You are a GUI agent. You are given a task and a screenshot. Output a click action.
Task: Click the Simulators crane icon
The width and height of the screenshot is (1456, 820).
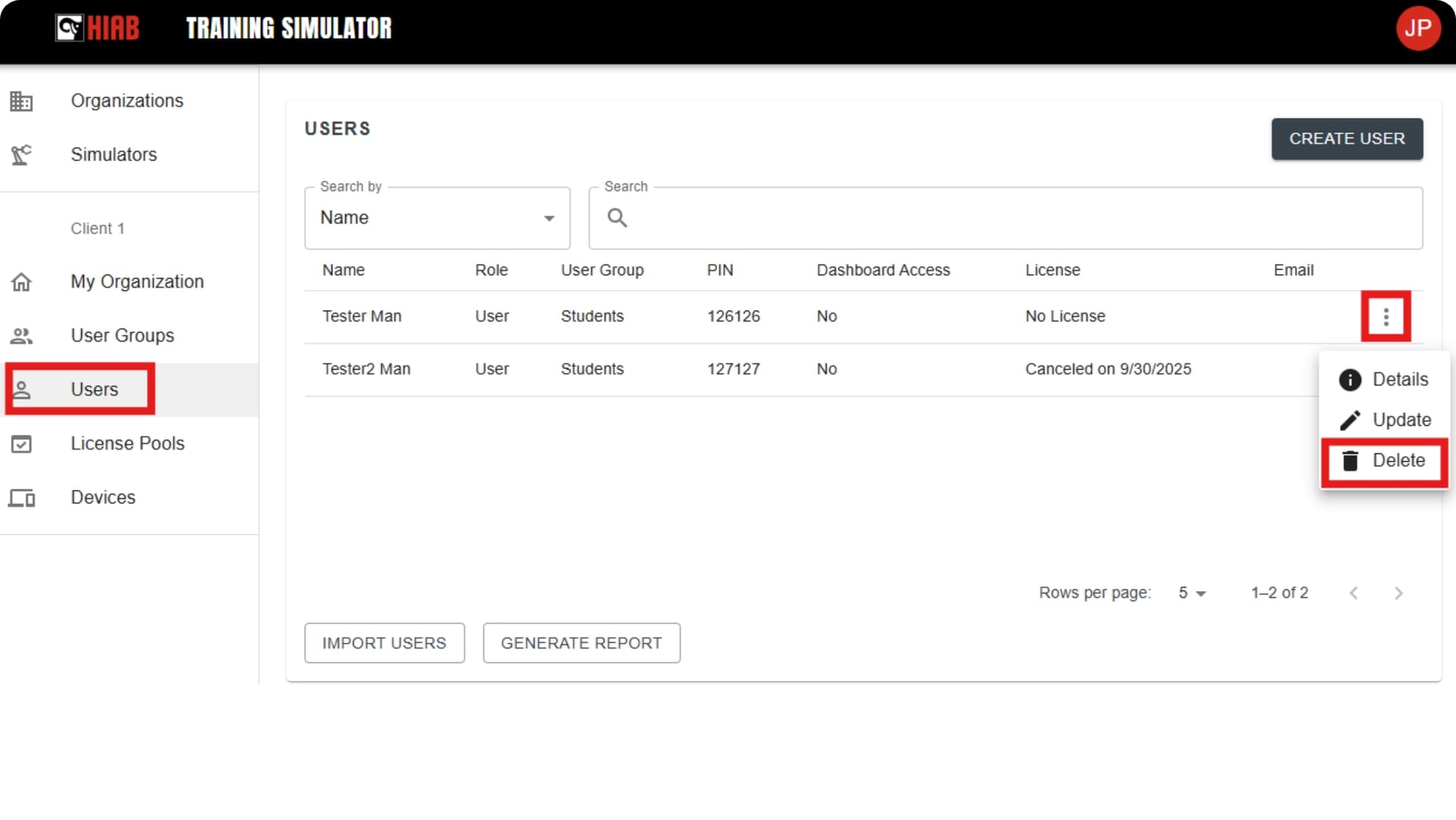pos(21,155)
